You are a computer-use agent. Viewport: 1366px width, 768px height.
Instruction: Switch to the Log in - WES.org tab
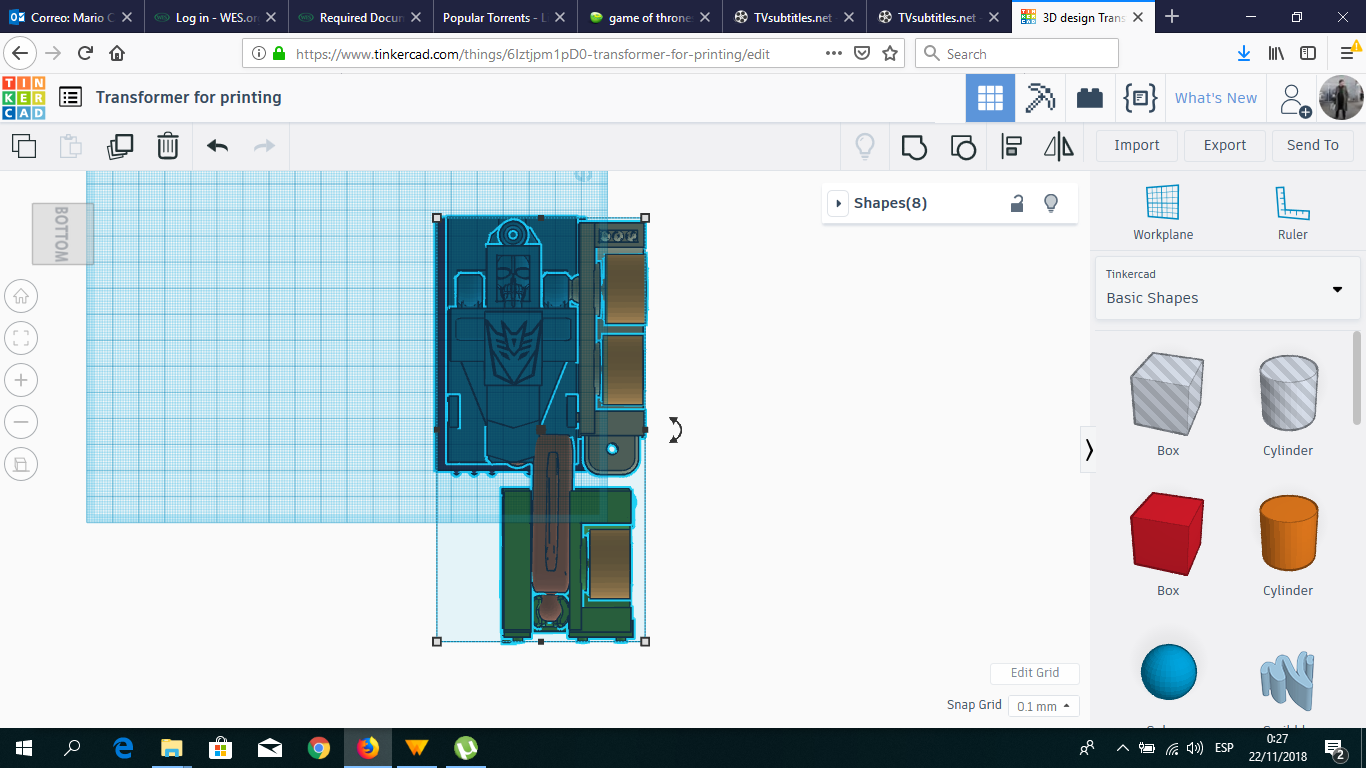[x=216, y=17]
